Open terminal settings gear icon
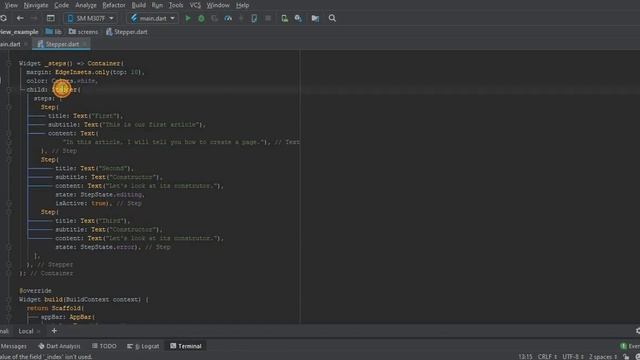The height and width of the screenshot is (360, 640). coord(637,331)
